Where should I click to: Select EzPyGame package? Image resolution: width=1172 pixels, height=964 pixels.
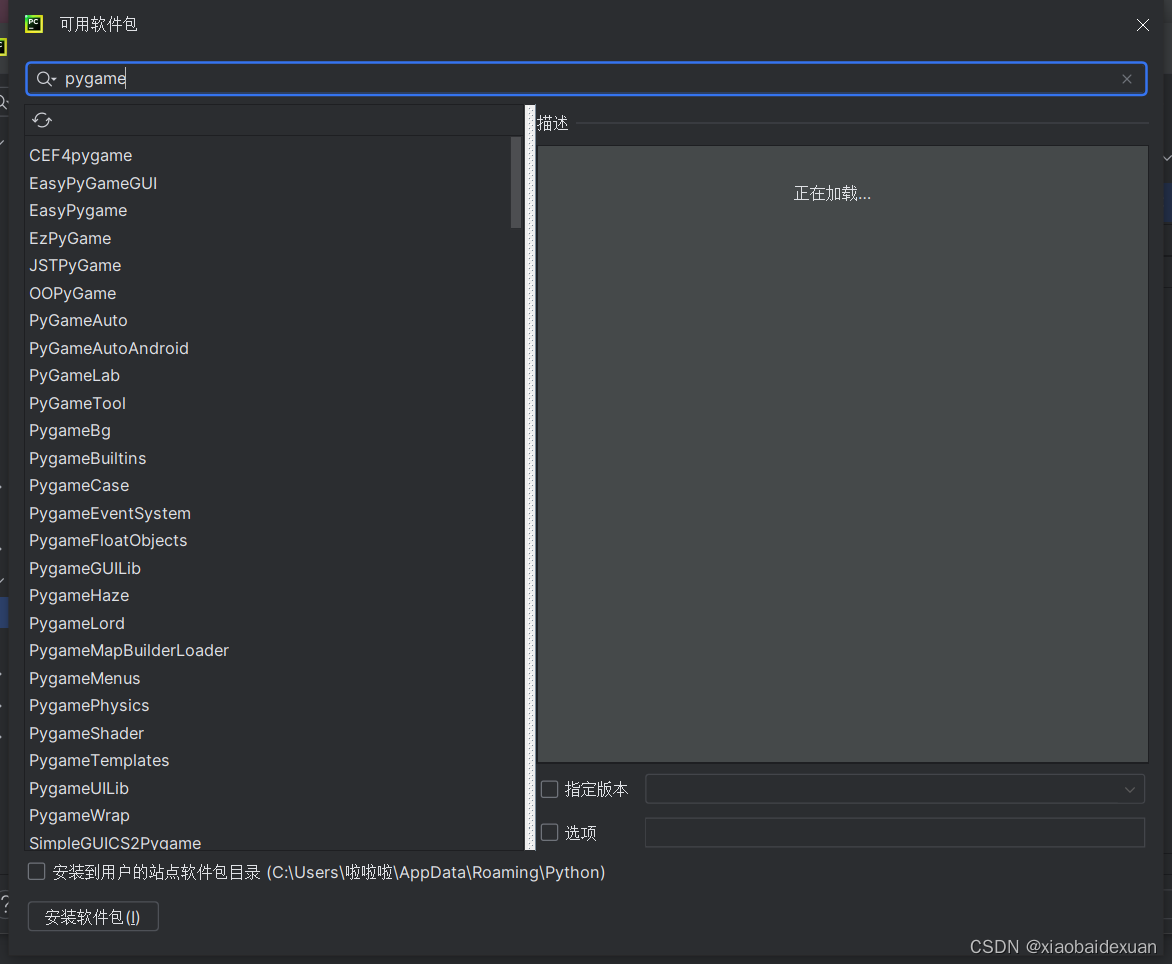70,238
